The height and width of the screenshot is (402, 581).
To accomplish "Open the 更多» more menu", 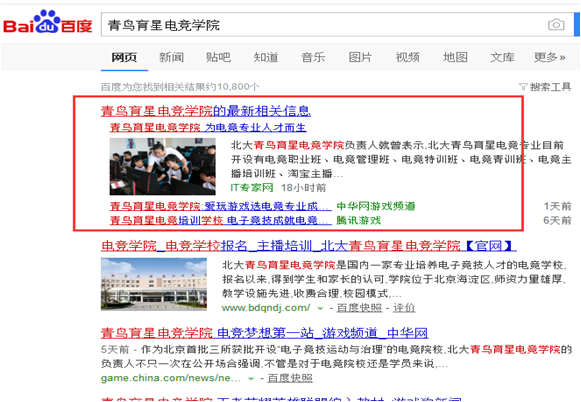I will click(x=550, y=57).
